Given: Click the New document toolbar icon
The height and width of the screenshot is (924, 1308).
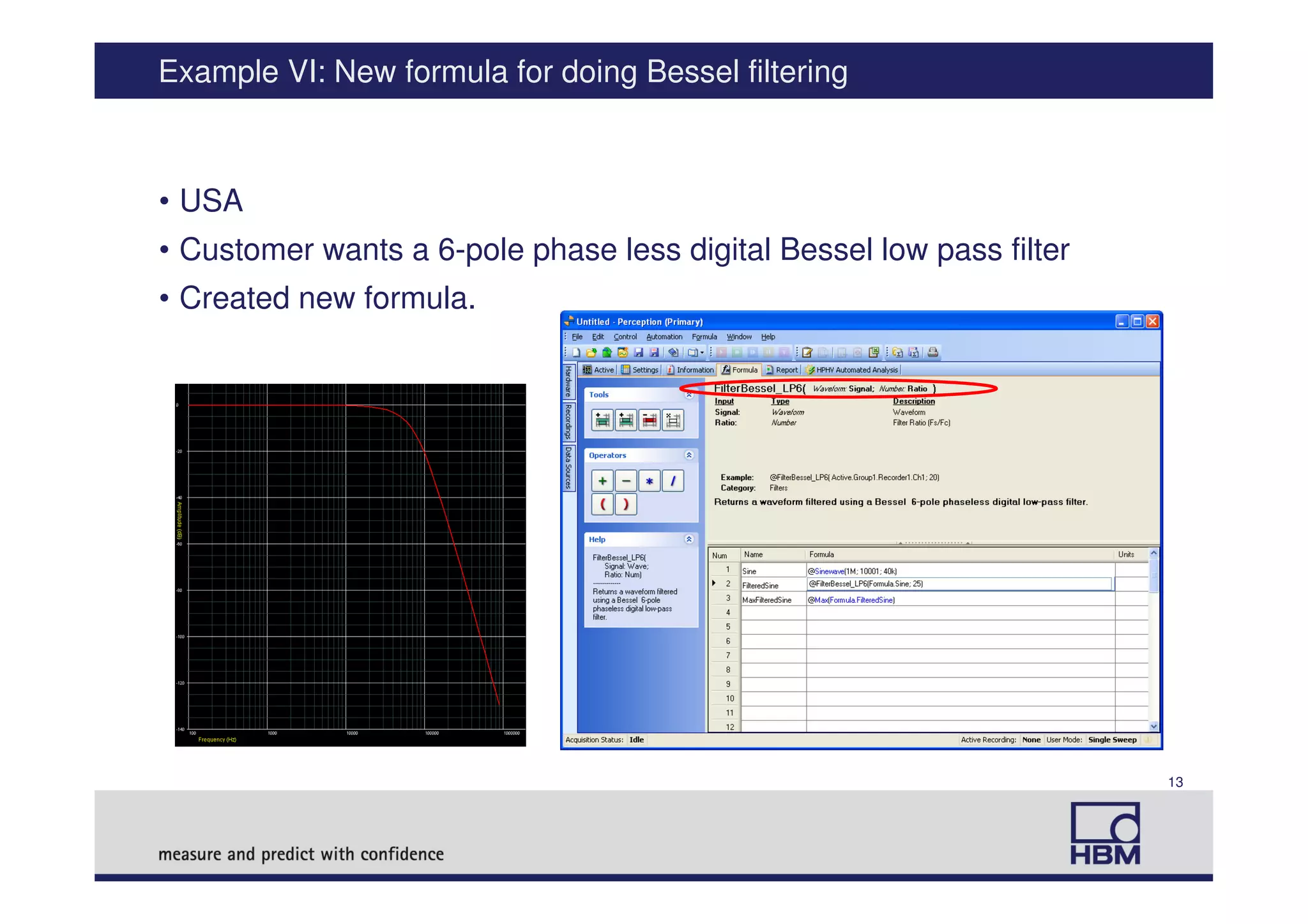Looking at the screenshot, I should tap(576, 352).
